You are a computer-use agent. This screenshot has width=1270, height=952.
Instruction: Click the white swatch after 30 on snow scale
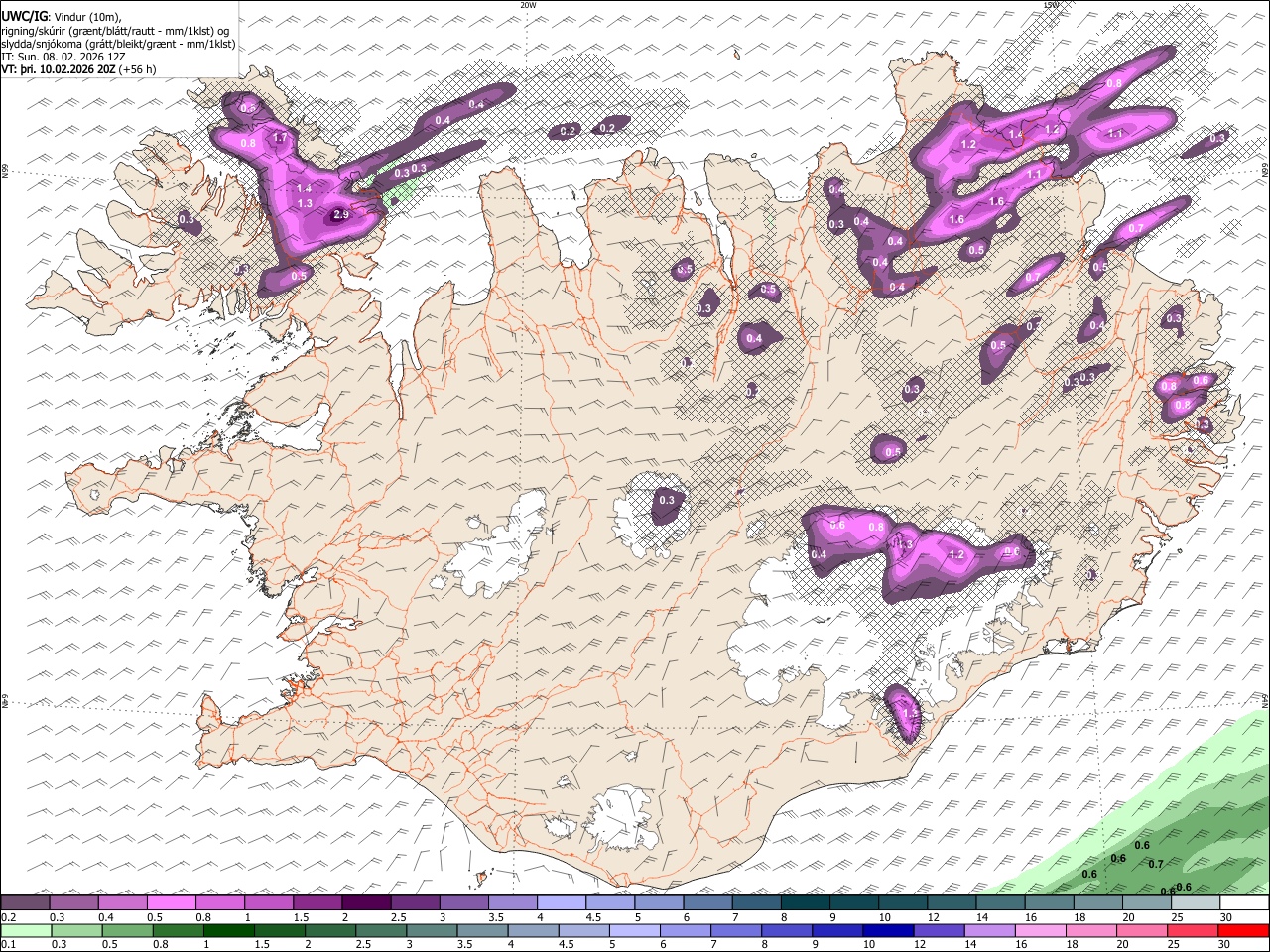click(x=1244, y=903)
